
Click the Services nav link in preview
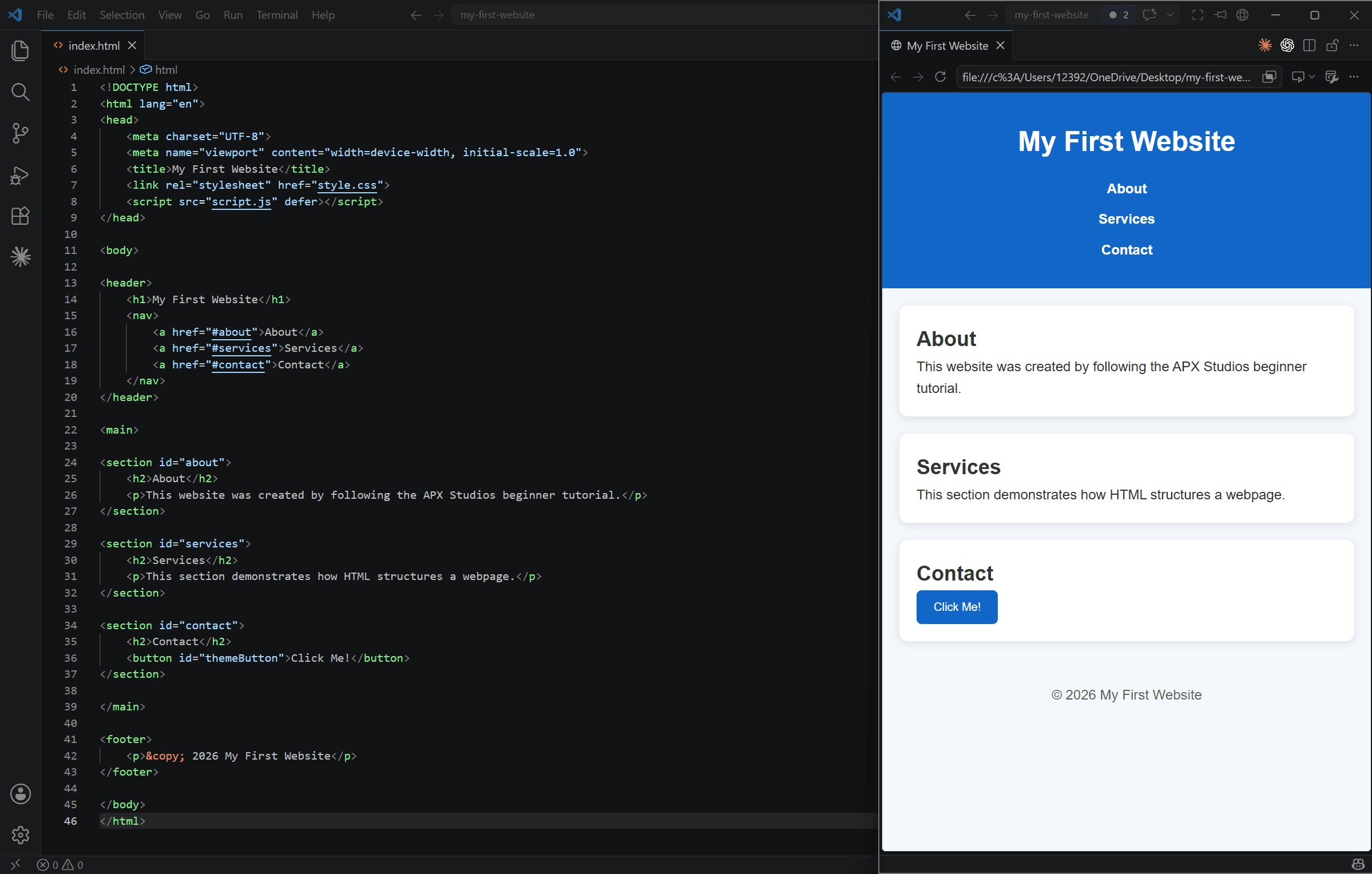(x=1127, y=219)
